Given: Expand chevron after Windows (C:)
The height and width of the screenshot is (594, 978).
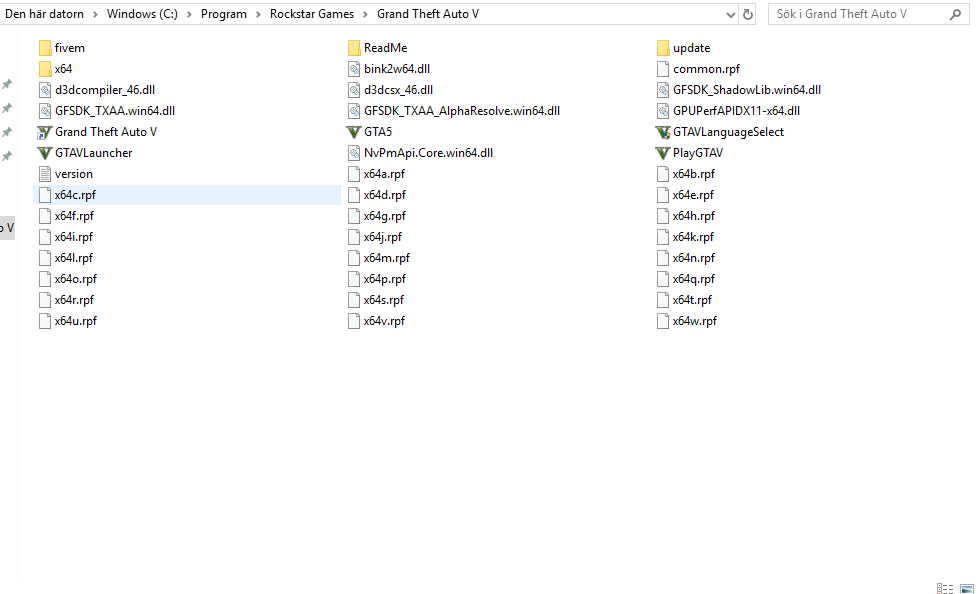Looking at the screenshot, I should pos(190,14).
